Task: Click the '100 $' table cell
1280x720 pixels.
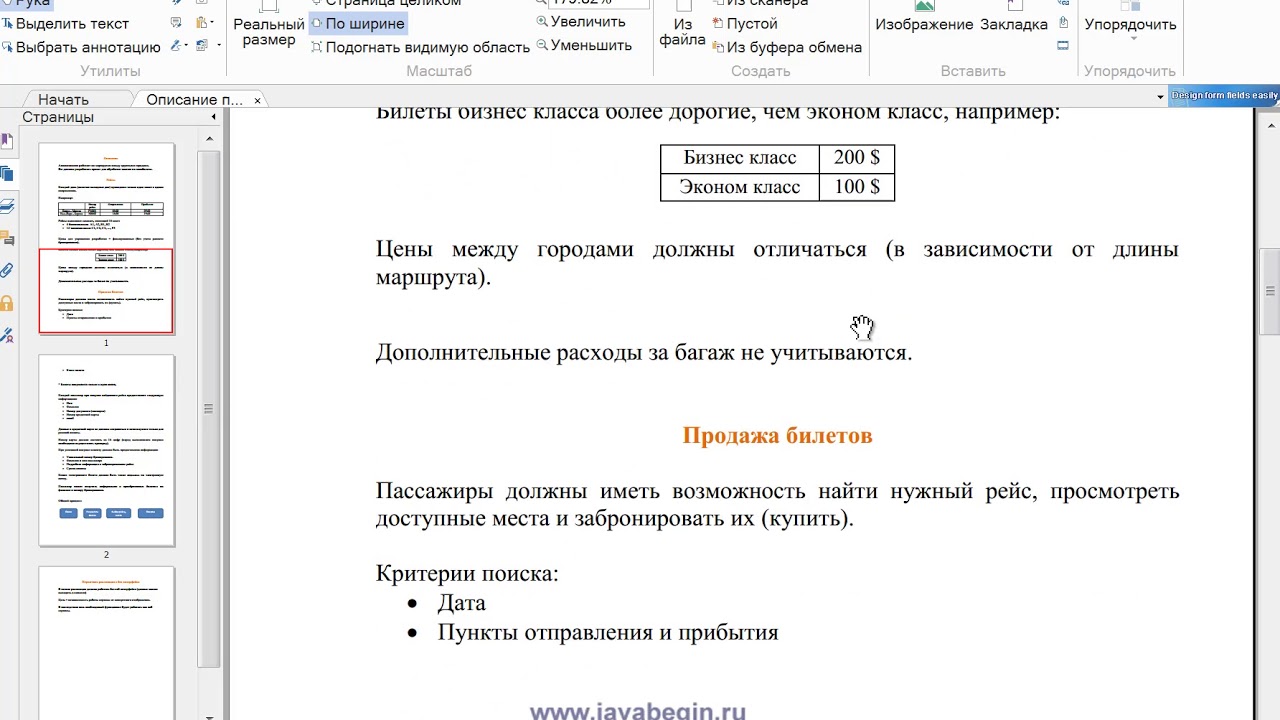Action: (x=857, y=187)
